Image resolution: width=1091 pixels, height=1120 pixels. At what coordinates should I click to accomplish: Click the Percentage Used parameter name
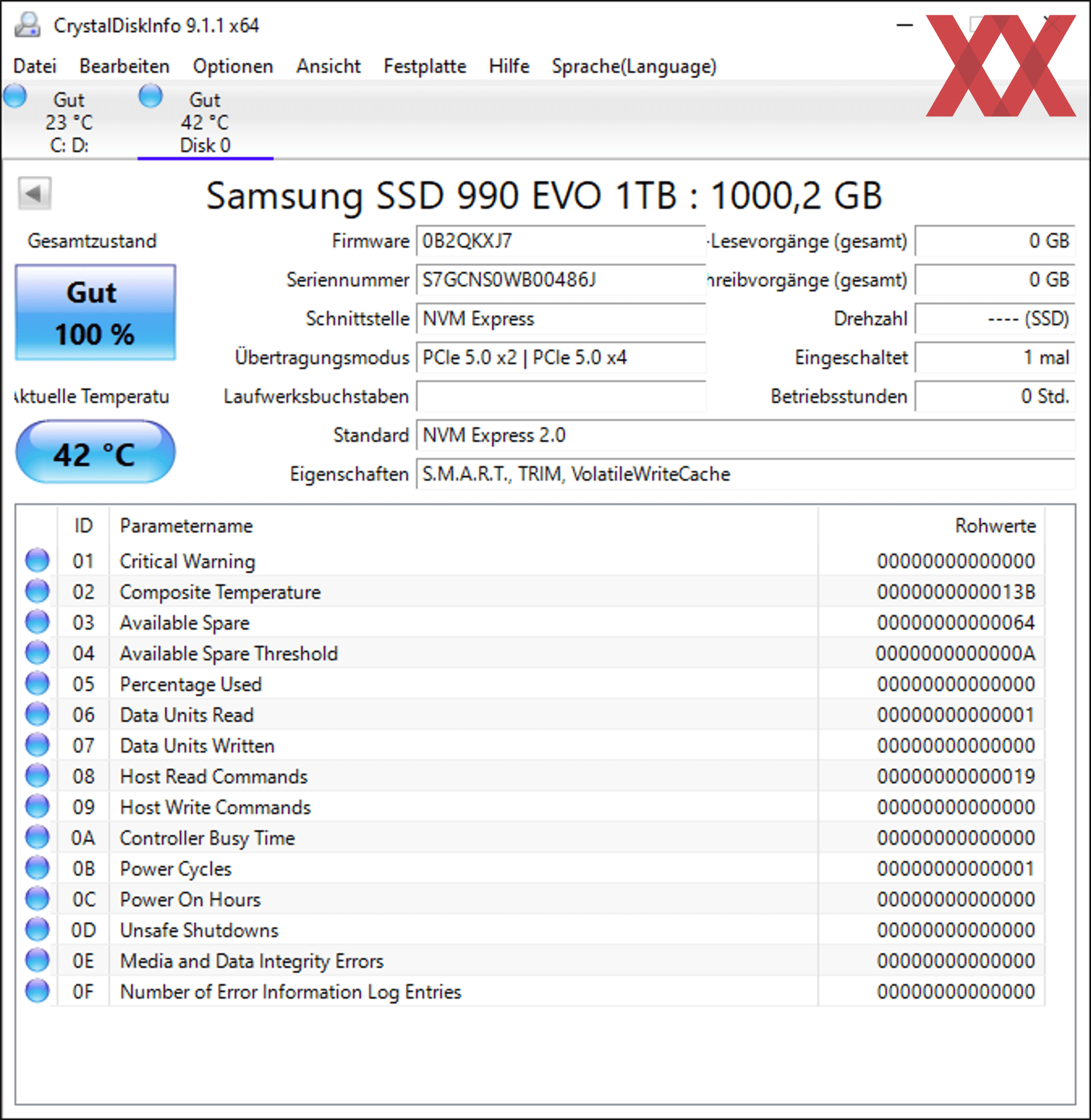tap(191, 685)
